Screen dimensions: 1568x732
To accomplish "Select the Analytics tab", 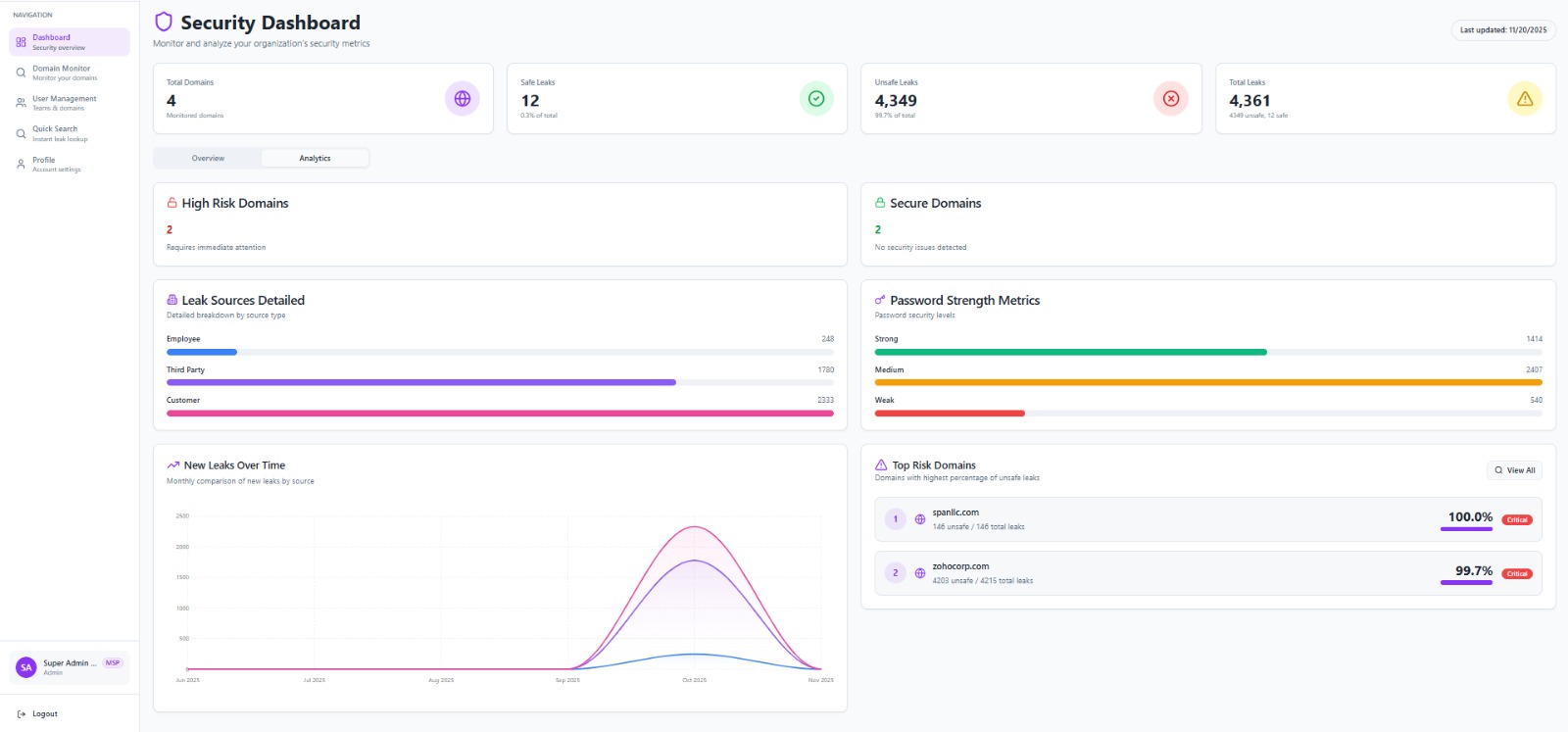I will tap(315, 158).
